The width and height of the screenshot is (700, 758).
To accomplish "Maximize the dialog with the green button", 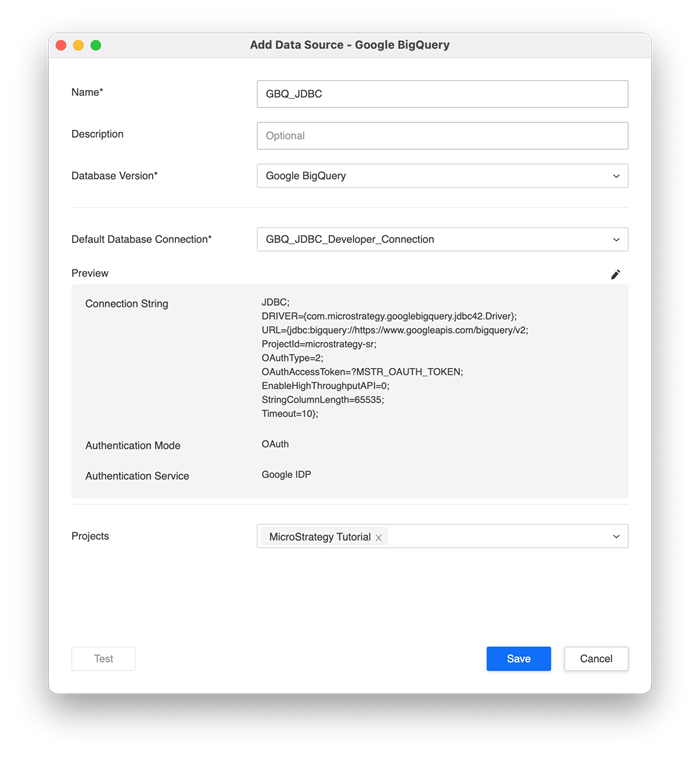I will pyautogui.click(x=96, y=45).
